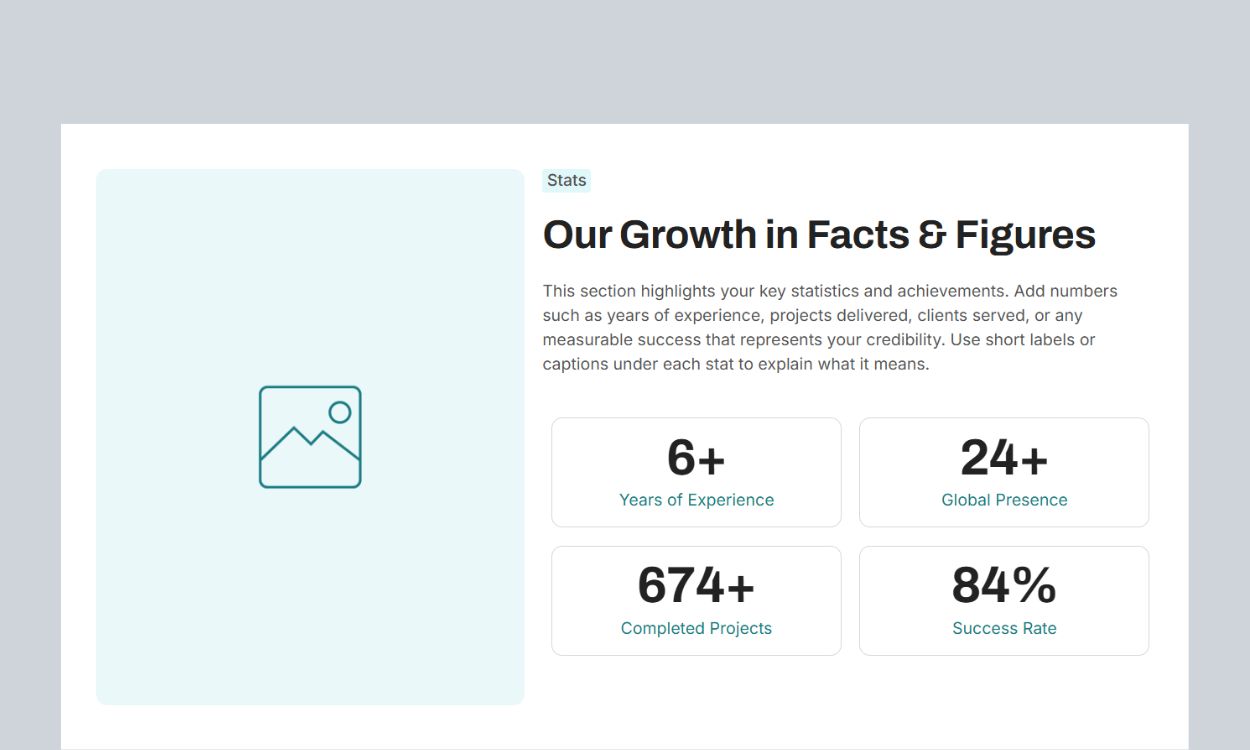Select the paragraph starting "This section highlights"

(830, 327)
